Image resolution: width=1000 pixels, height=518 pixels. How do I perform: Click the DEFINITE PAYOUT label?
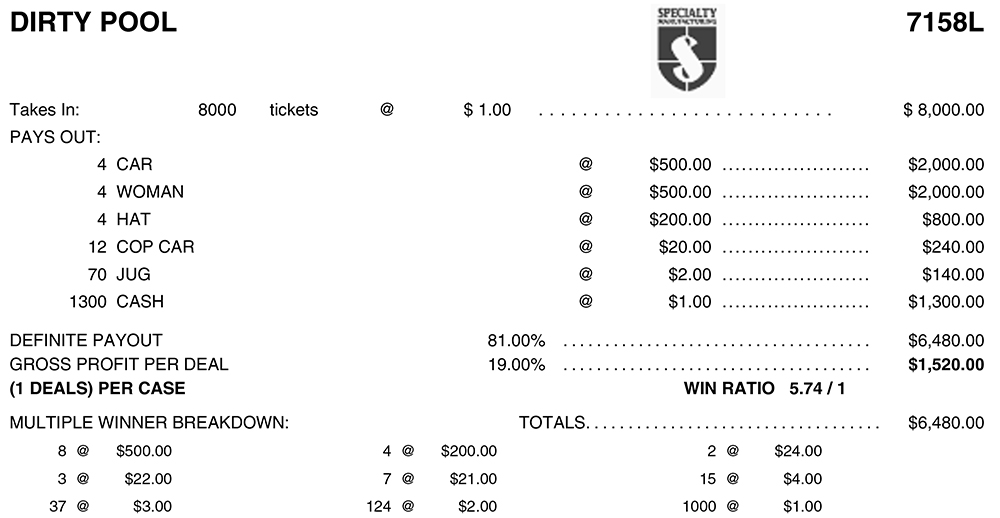tap(86, 341)
